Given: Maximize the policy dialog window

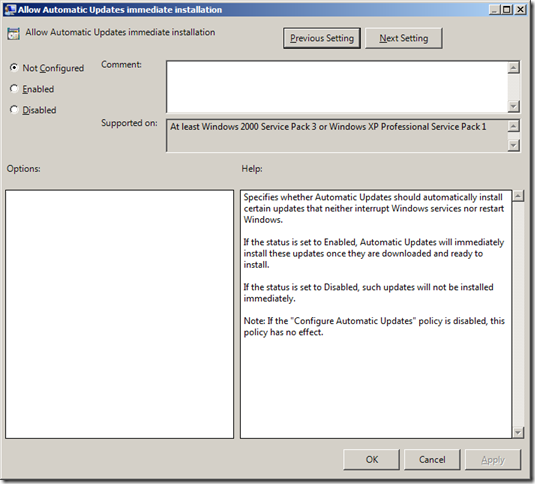Looking at the screenshot, I should pyautogui.click(x=507, y=9).
